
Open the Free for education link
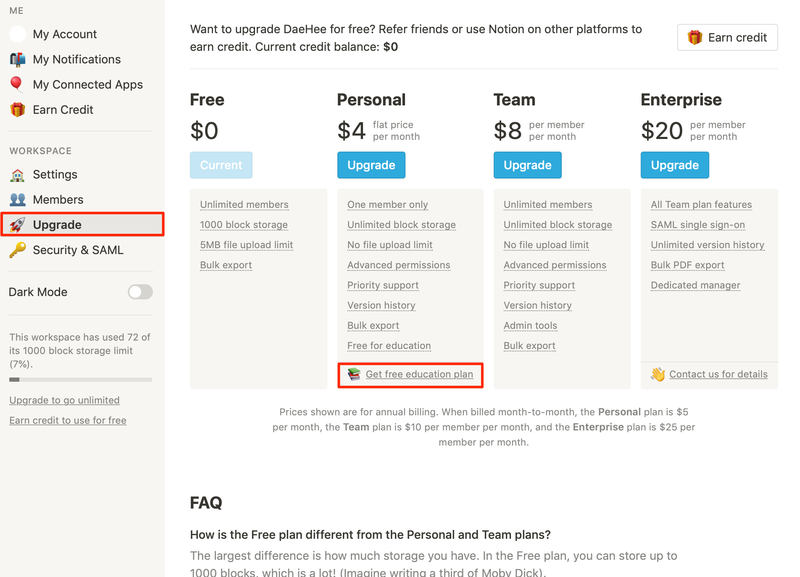coord(388,345)
